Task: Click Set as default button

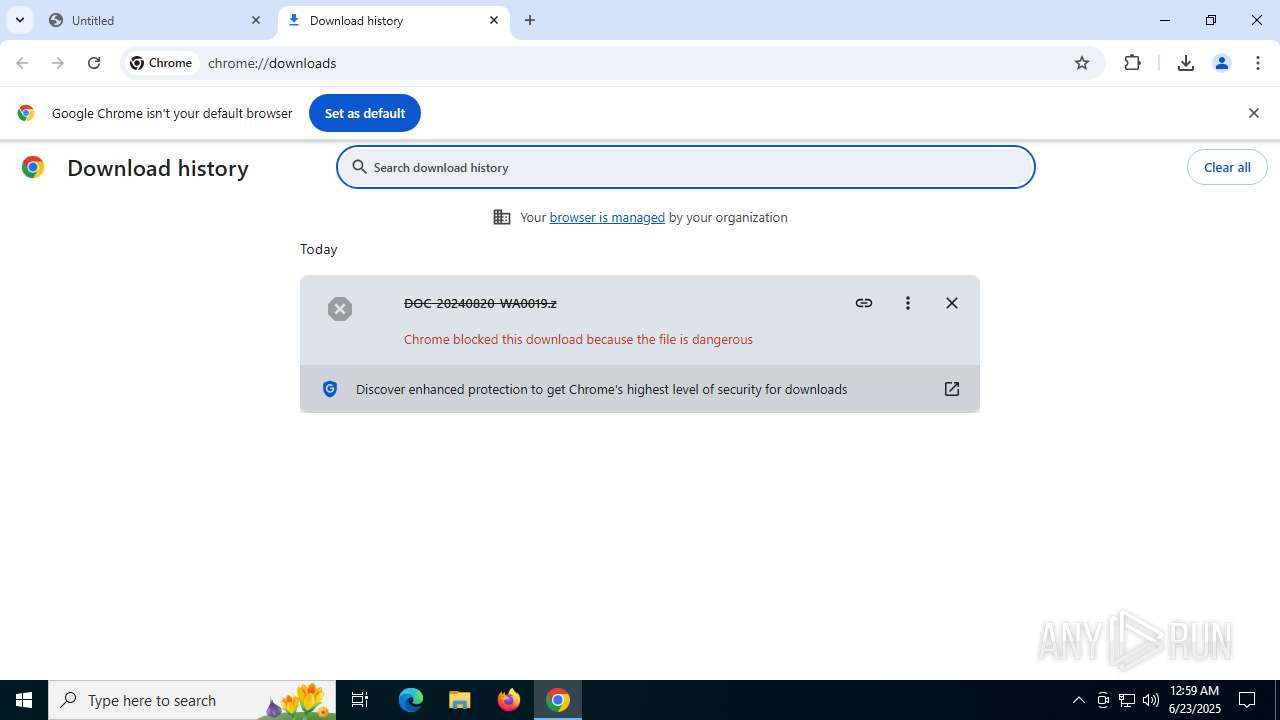Action: click(x=365, y=113)
